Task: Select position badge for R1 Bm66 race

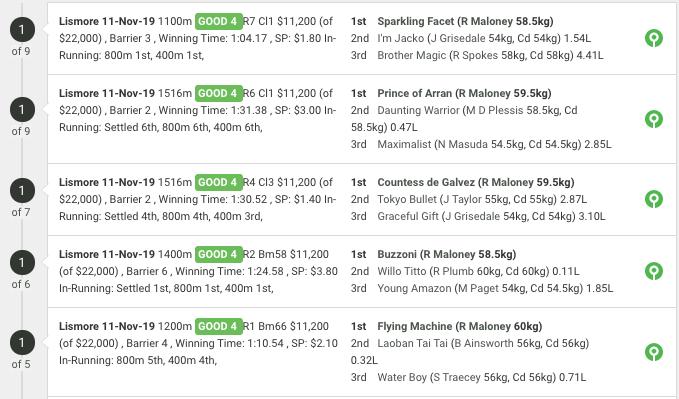Action: (22, 343)
